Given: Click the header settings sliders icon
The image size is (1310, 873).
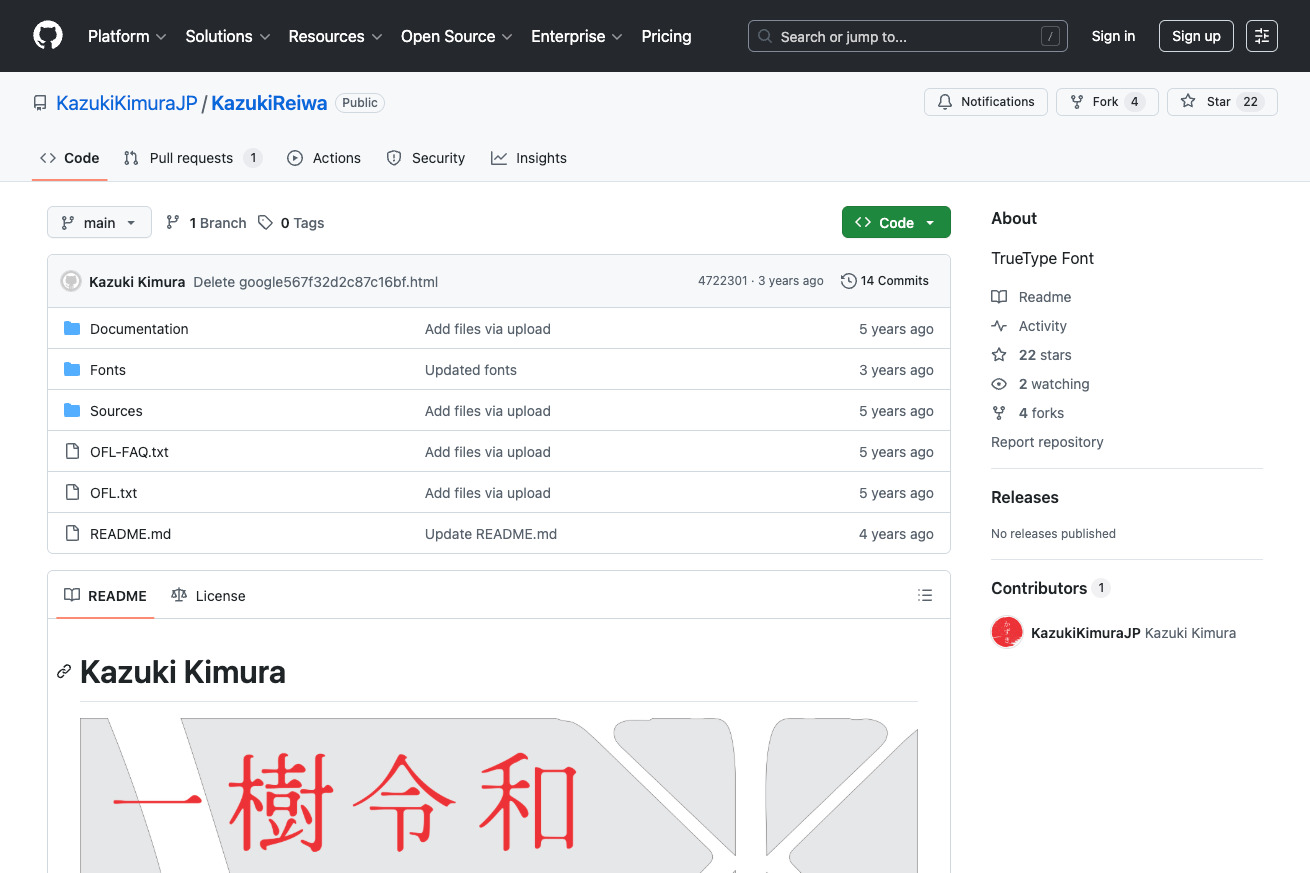Looking at the screenshot, I should tap(1262, 36).
